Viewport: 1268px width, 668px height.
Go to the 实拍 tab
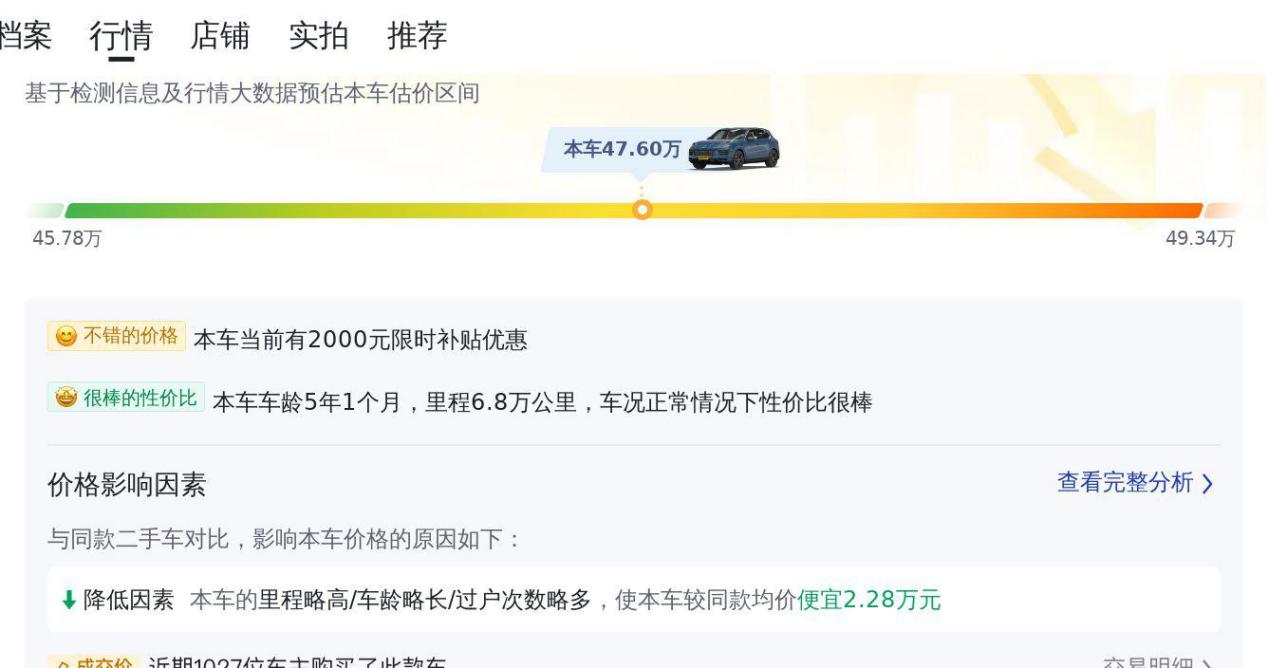[x=319, y=36]
